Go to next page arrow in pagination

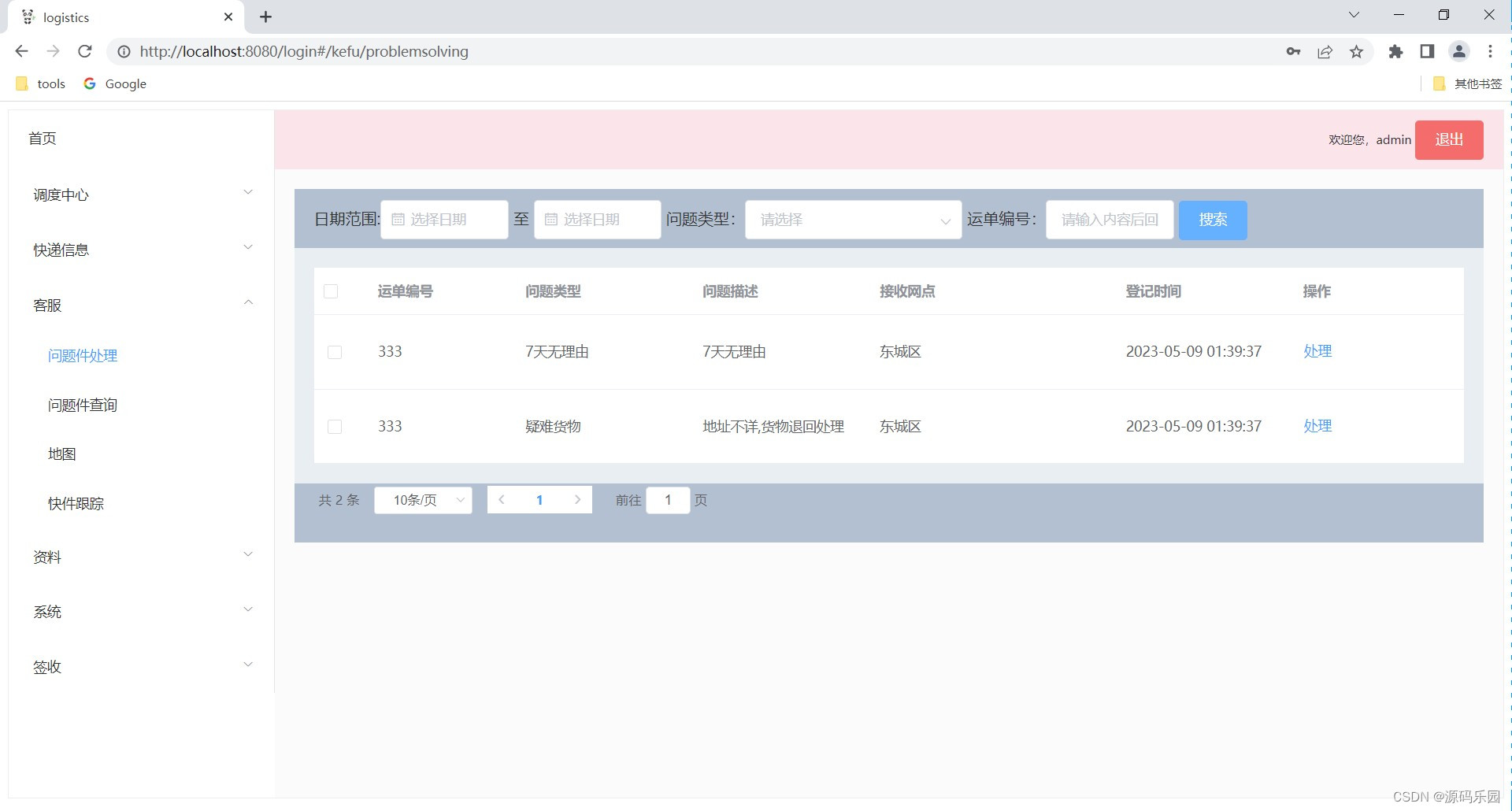(577, 500)
